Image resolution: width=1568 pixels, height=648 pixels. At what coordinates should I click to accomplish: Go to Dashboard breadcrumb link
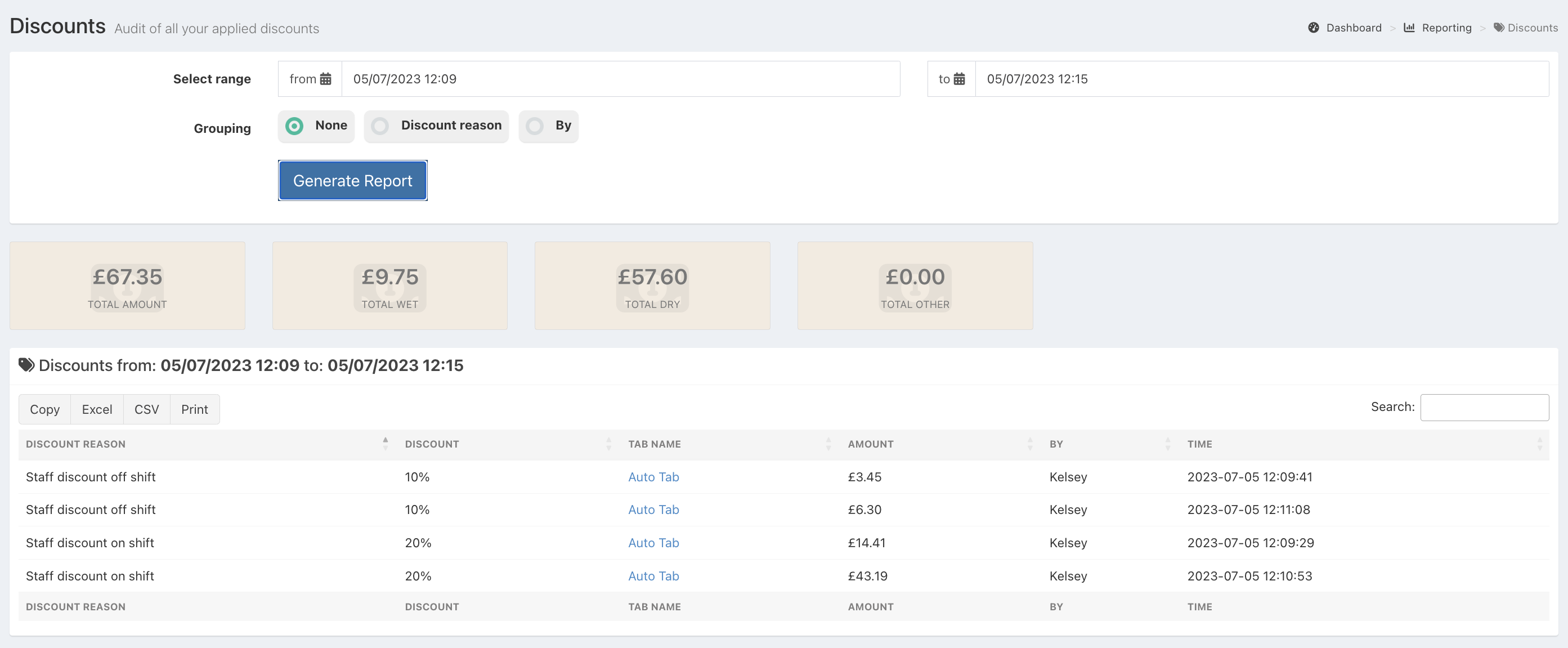pyautogui.click(x=1353, y=28)
